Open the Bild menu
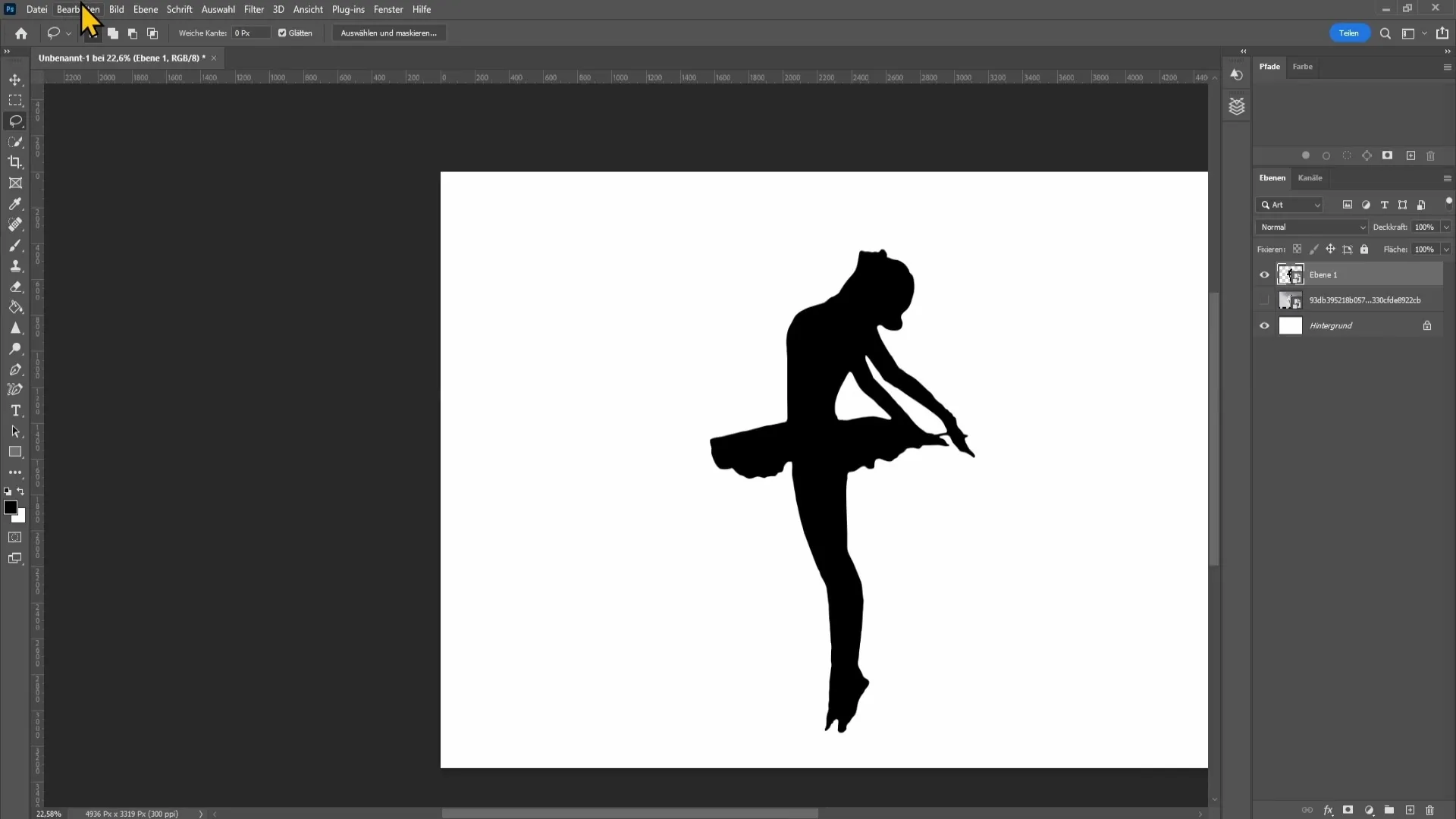Viewport: 1456px width, 819px height. pos(116,10)
